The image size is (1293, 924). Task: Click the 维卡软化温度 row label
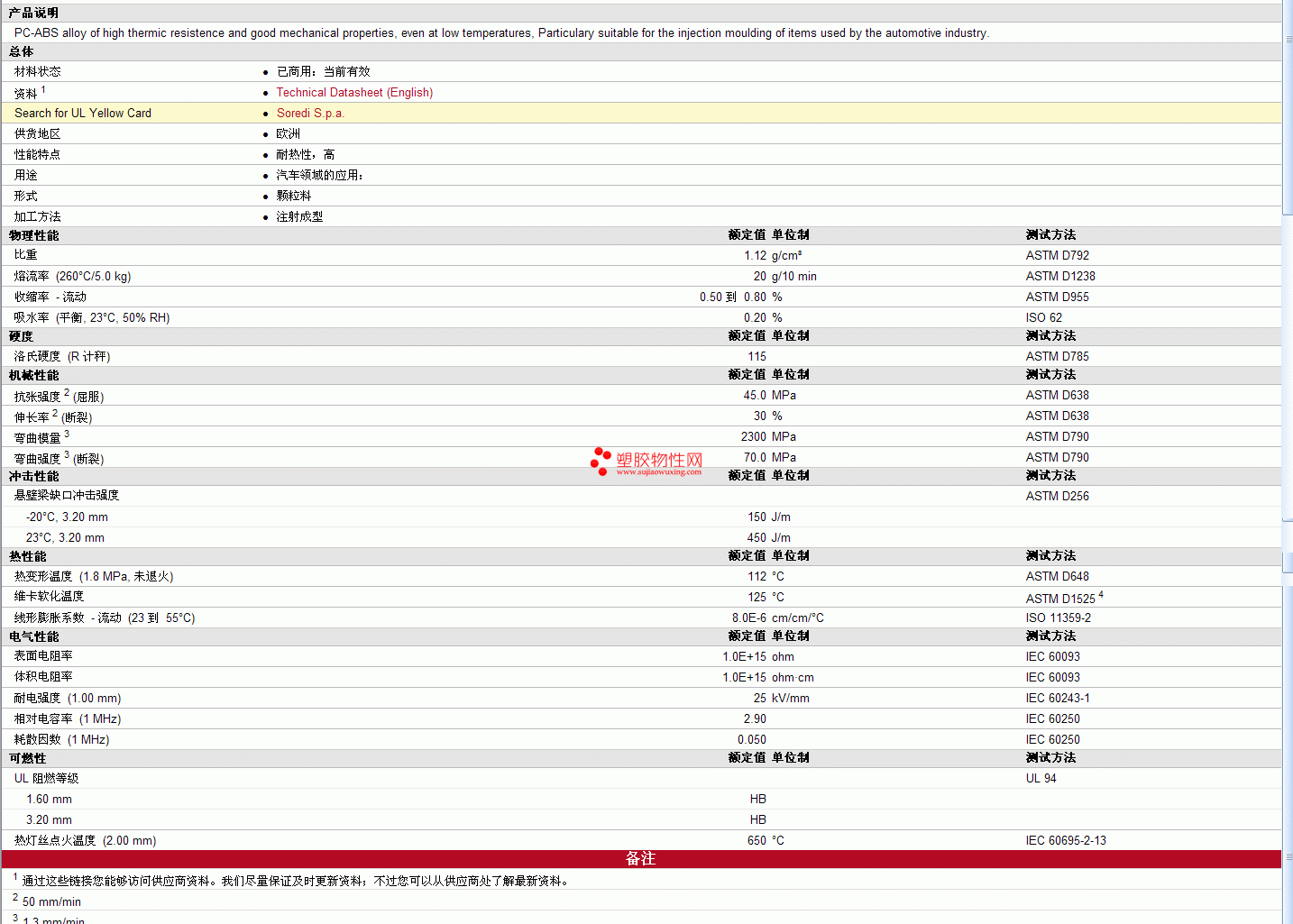click(x=49, y=596)
